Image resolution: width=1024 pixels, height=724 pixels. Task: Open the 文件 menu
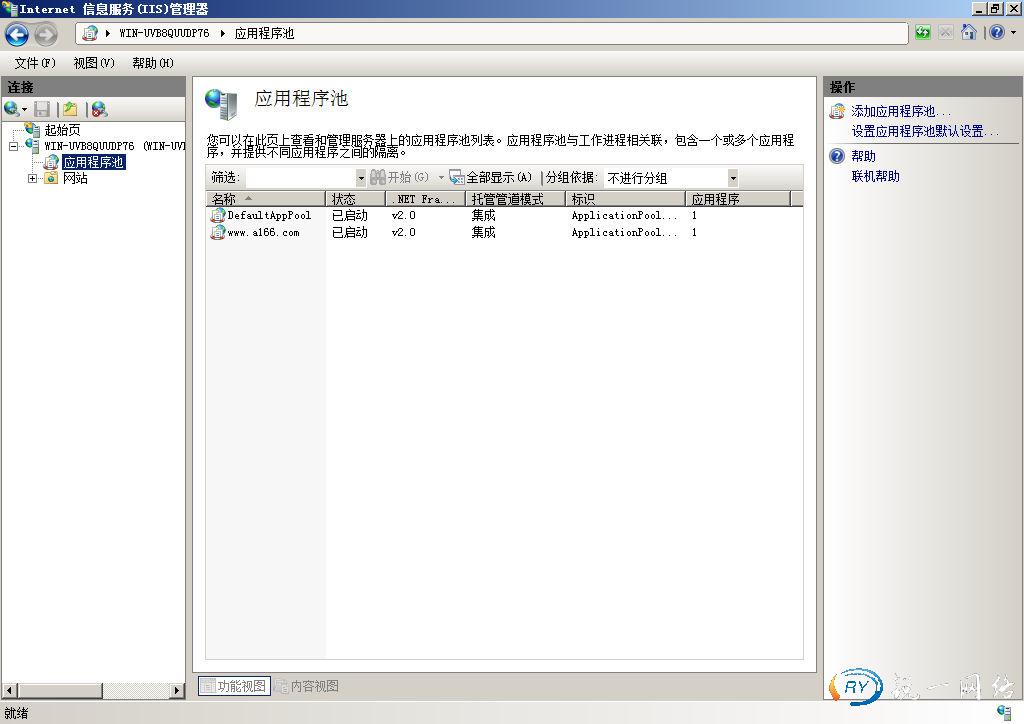(x=35, y=63)
